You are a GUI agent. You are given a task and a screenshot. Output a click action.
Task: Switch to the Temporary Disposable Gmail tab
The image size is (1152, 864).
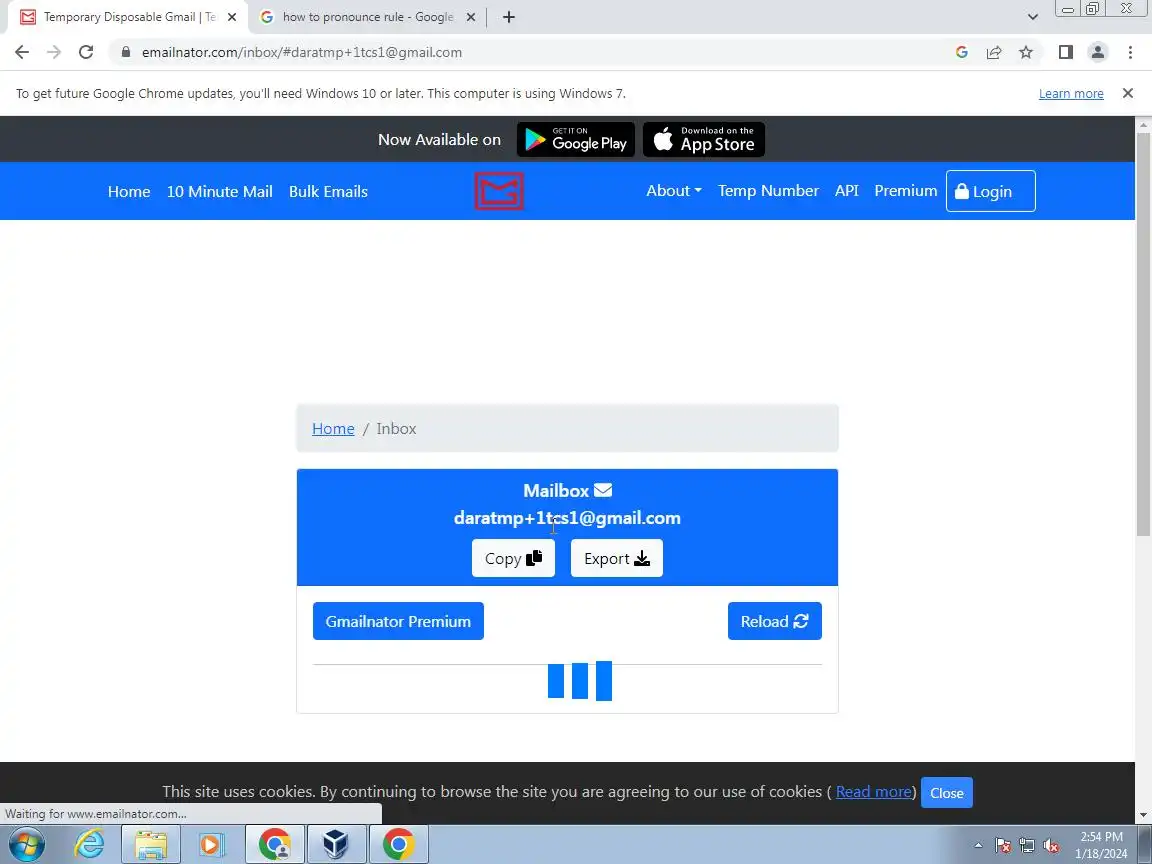coord(129,17)
